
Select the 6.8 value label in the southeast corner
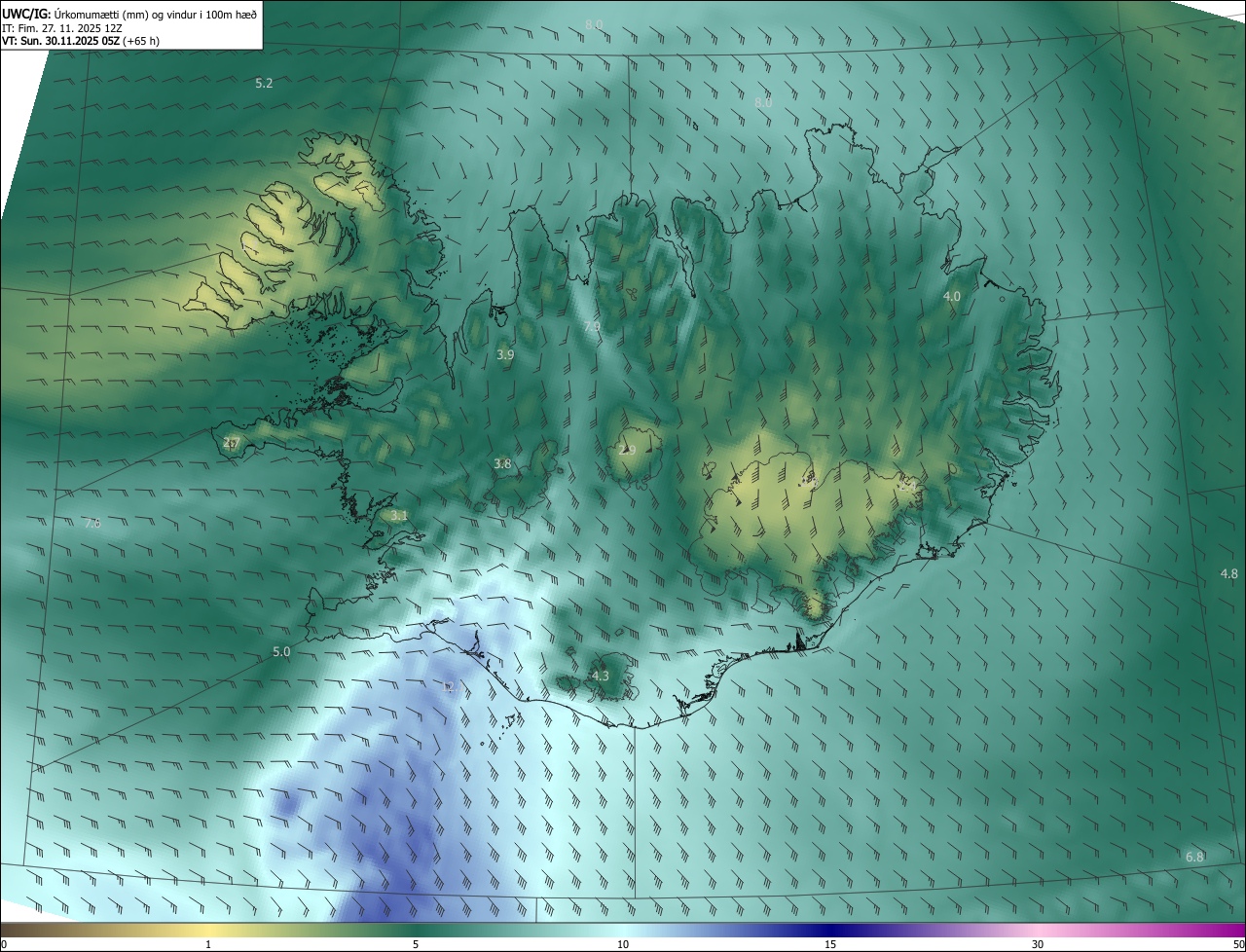click(x=1194, y=857)
